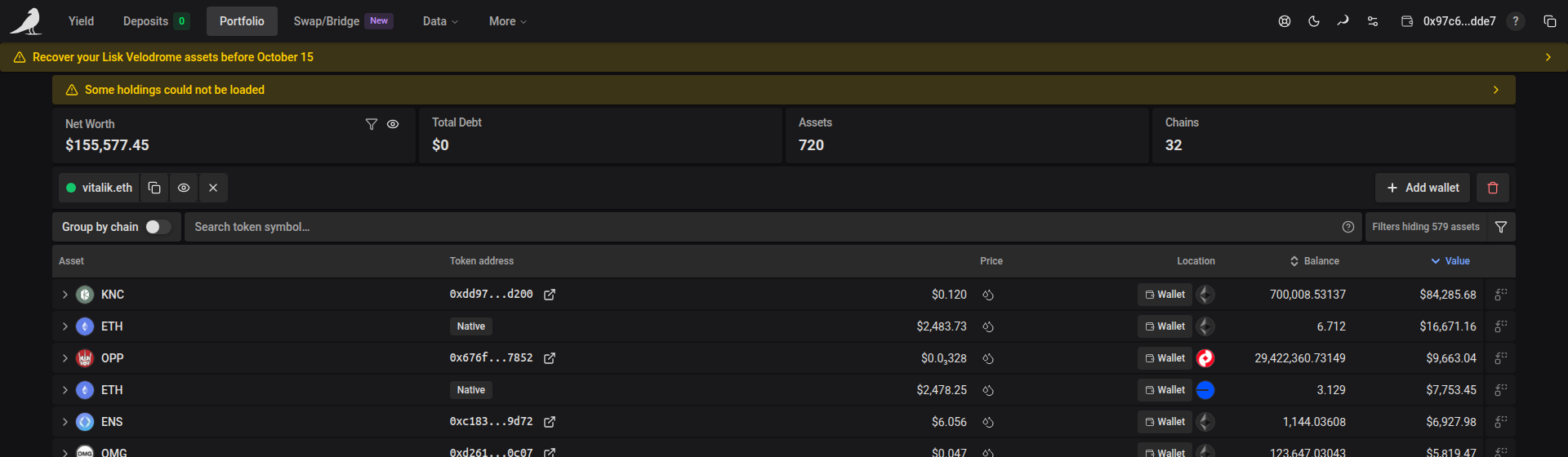Switch theme with the moon icon
The width and height of the screenshot is (1568, 457).
click(x=1314, y=21)
